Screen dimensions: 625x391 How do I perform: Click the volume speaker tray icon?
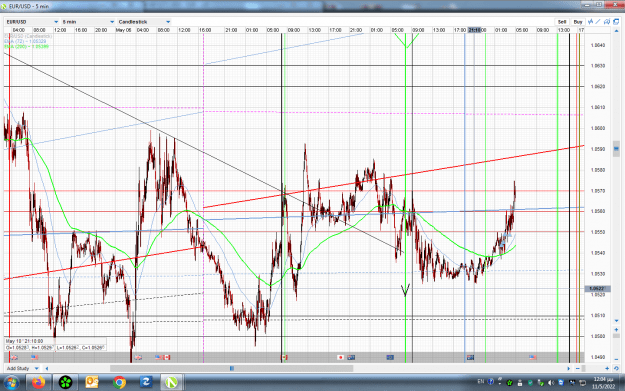[551, 383]
